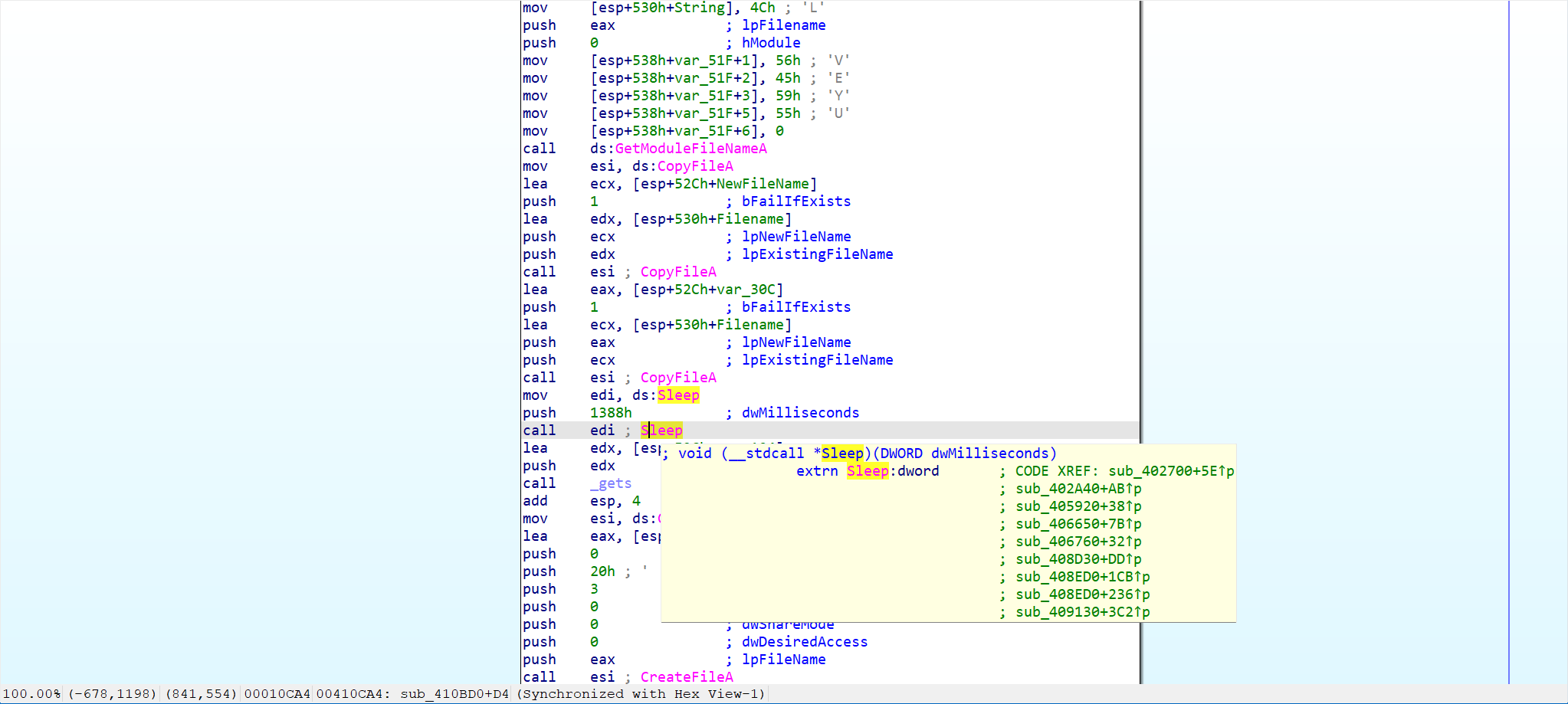Click GetModuleFileNameA in the call instruction

691,149
